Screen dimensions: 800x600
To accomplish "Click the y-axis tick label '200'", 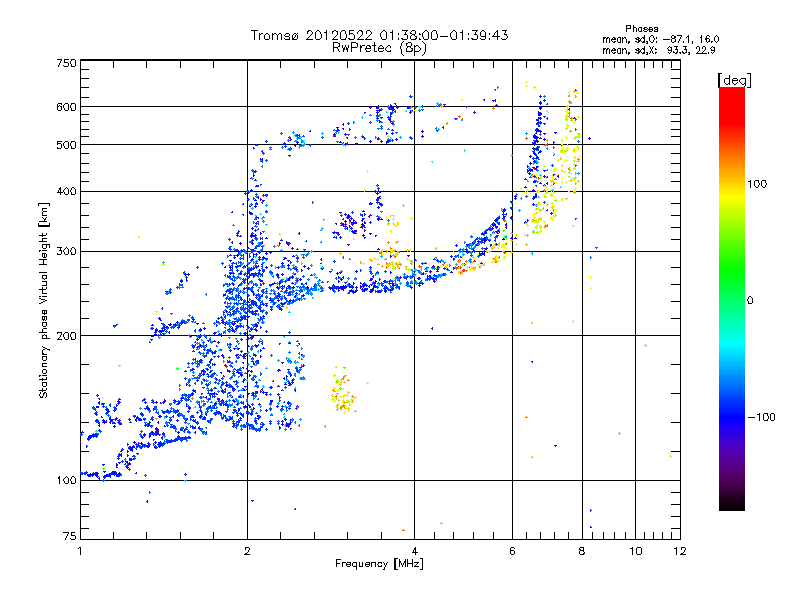I will (x=66, y=336).
